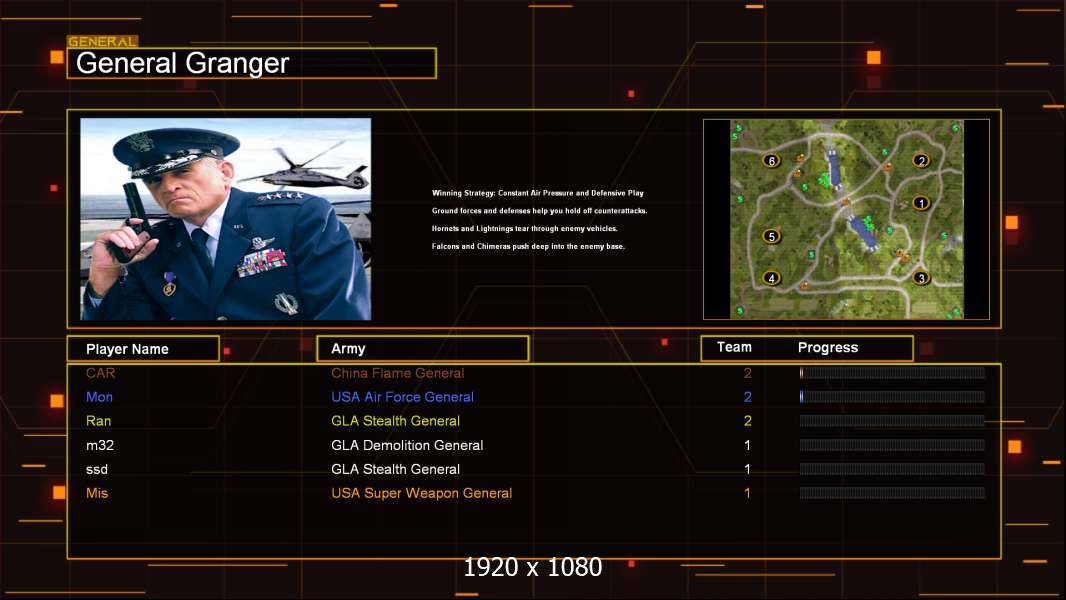Click the team number in ssd's row
The image size is (1066, 600).
pyautogui.click(x=747, y=469)
